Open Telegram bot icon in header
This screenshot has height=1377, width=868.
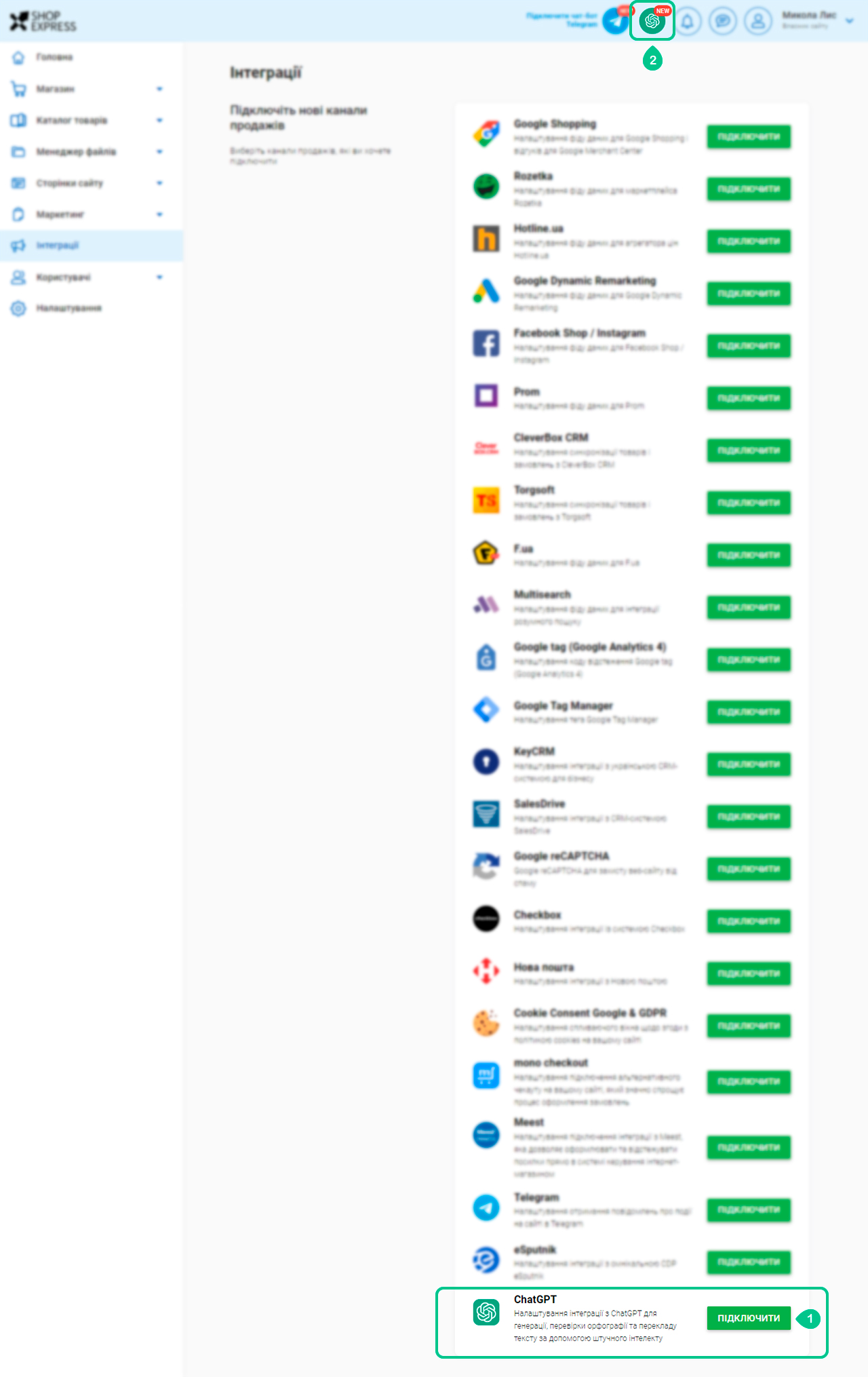click(616, 21)
